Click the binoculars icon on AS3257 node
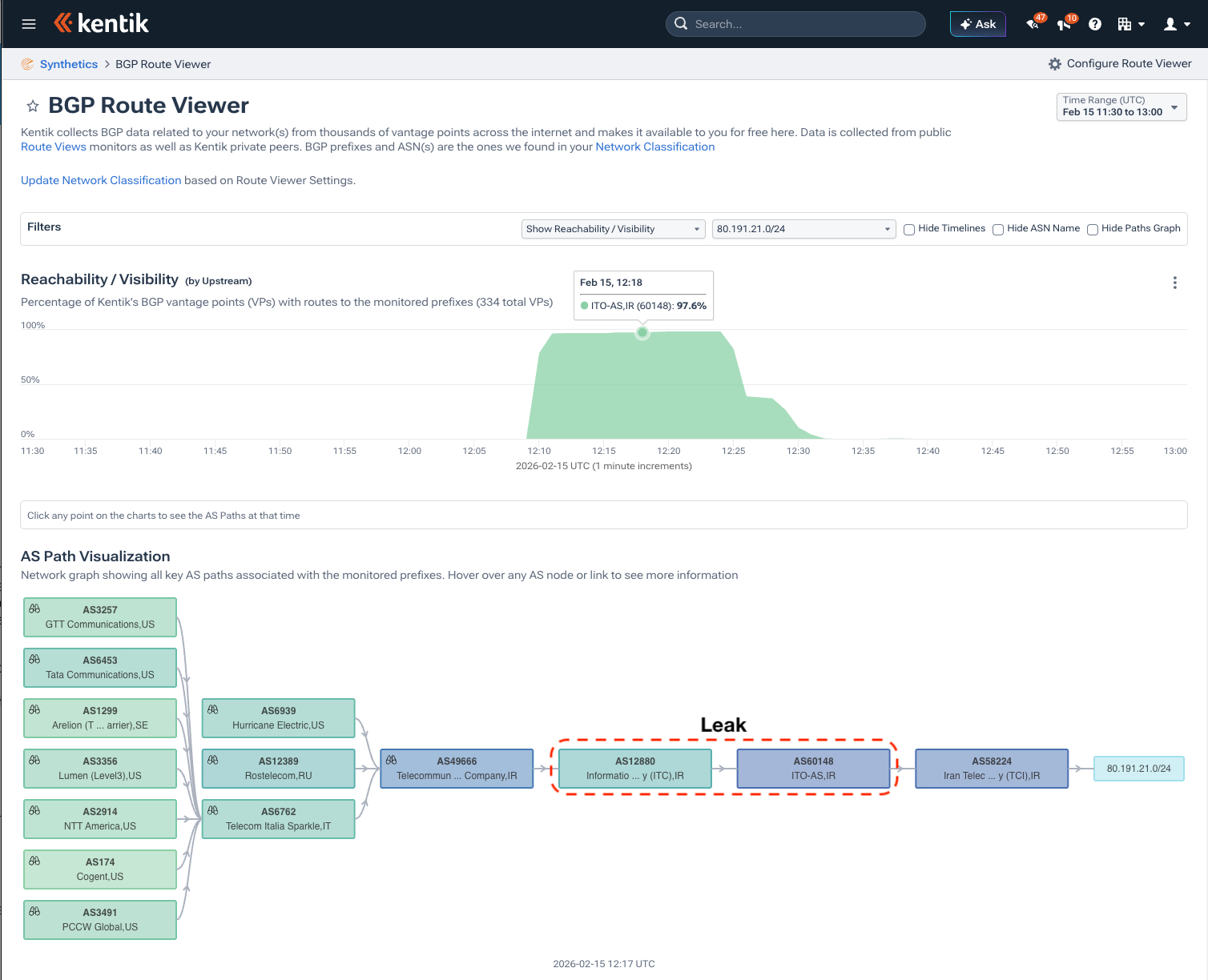 coord(34,608)
